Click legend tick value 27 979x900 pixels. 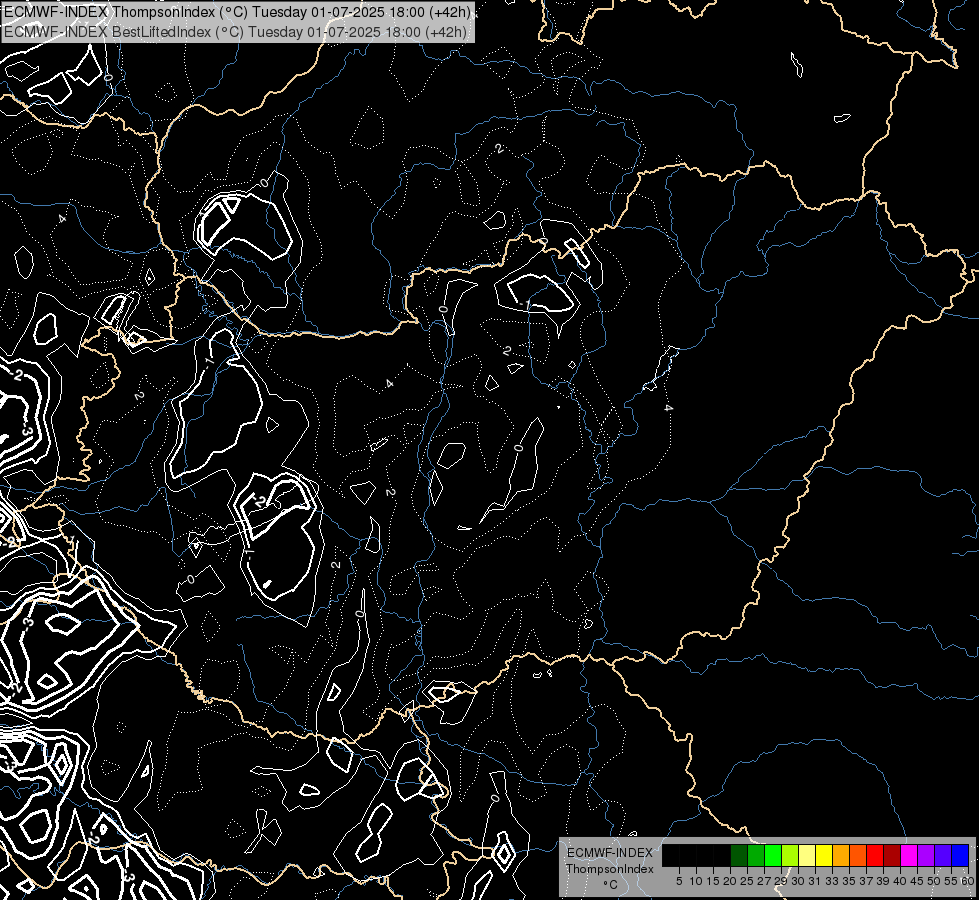(x=764, y=881)
